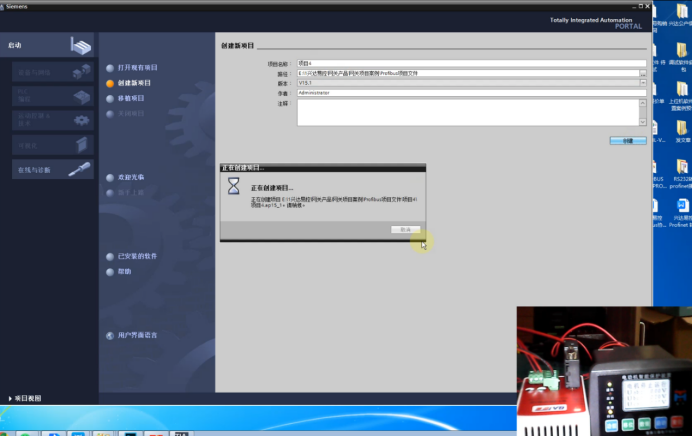Select the 帮助 help option
692x436 pixels.
(x=119, y=271)
